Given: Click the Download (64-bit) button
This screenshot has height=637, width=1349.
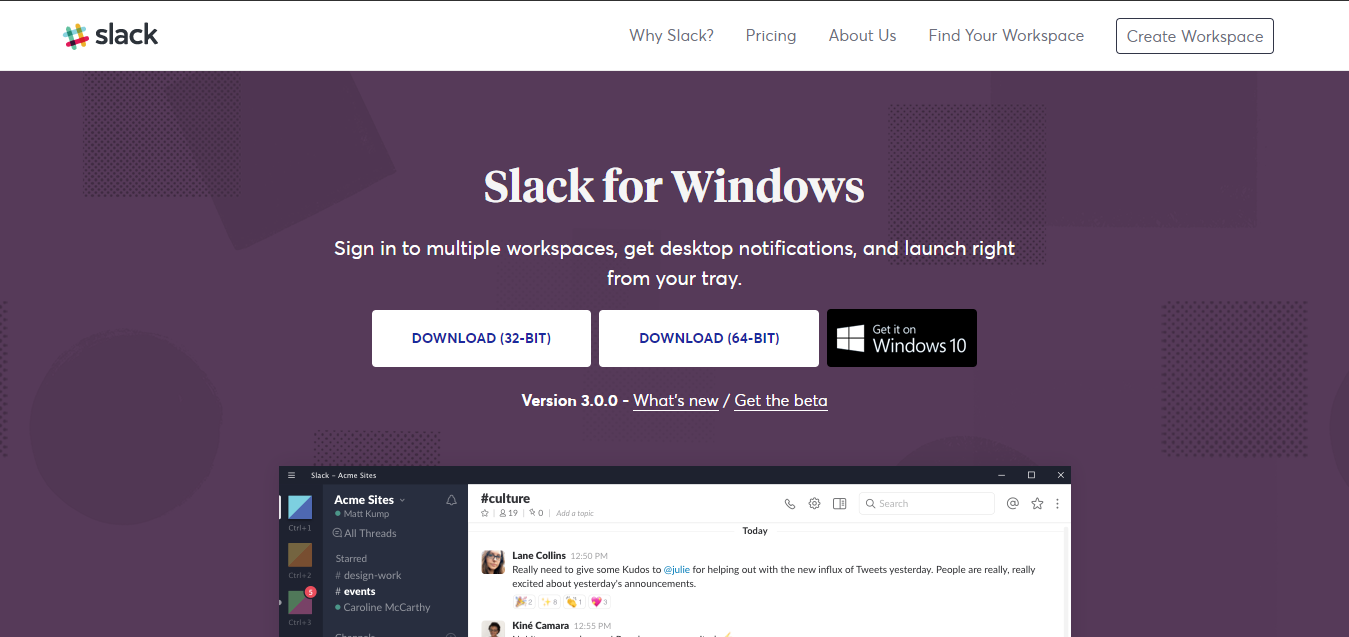Looking at the screenshot, I should pos(709,338).
